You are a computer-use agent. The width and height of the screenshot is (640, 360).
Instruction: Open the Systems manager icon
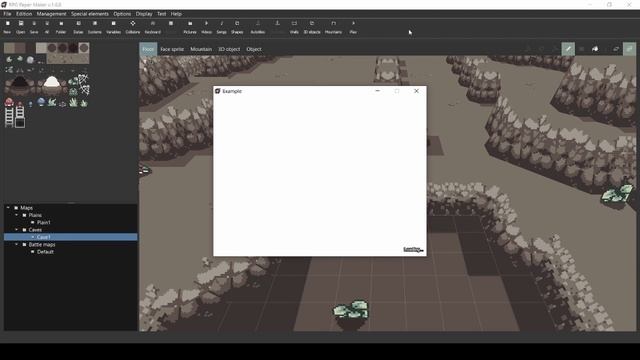click(x=95, y=27)
